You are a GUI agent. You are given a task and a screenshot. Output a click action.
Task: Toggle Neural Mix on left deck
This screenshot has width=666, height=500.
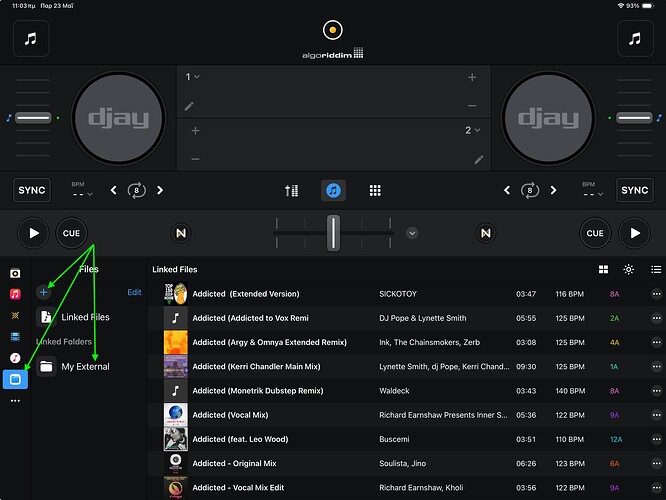(x=181, y=233)
